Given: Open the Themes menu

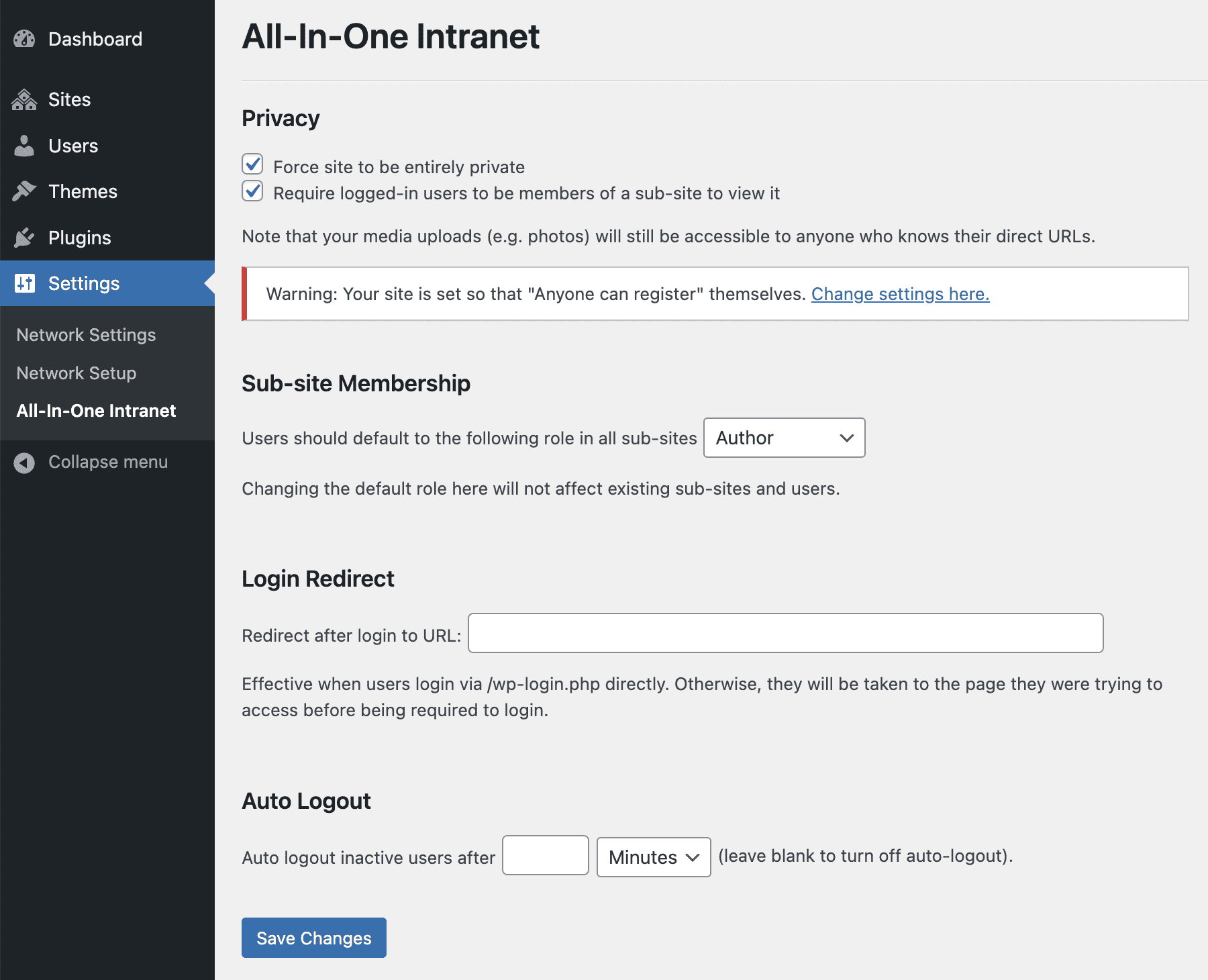Looking at the screenshot, I should [107, 191].
